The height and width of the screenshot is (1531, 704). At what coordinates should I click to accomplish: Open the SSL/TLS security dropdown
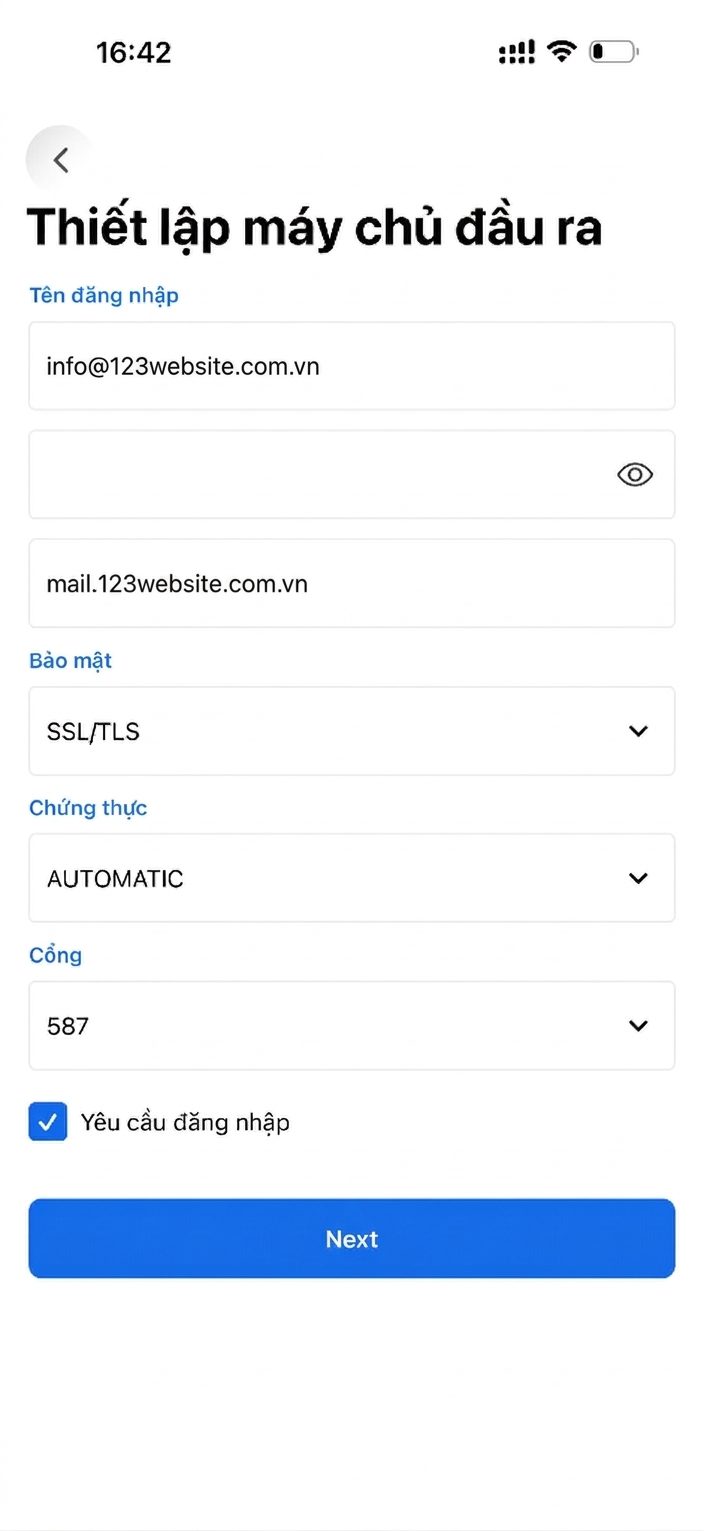pyautogui.click(x=351, y=731)
